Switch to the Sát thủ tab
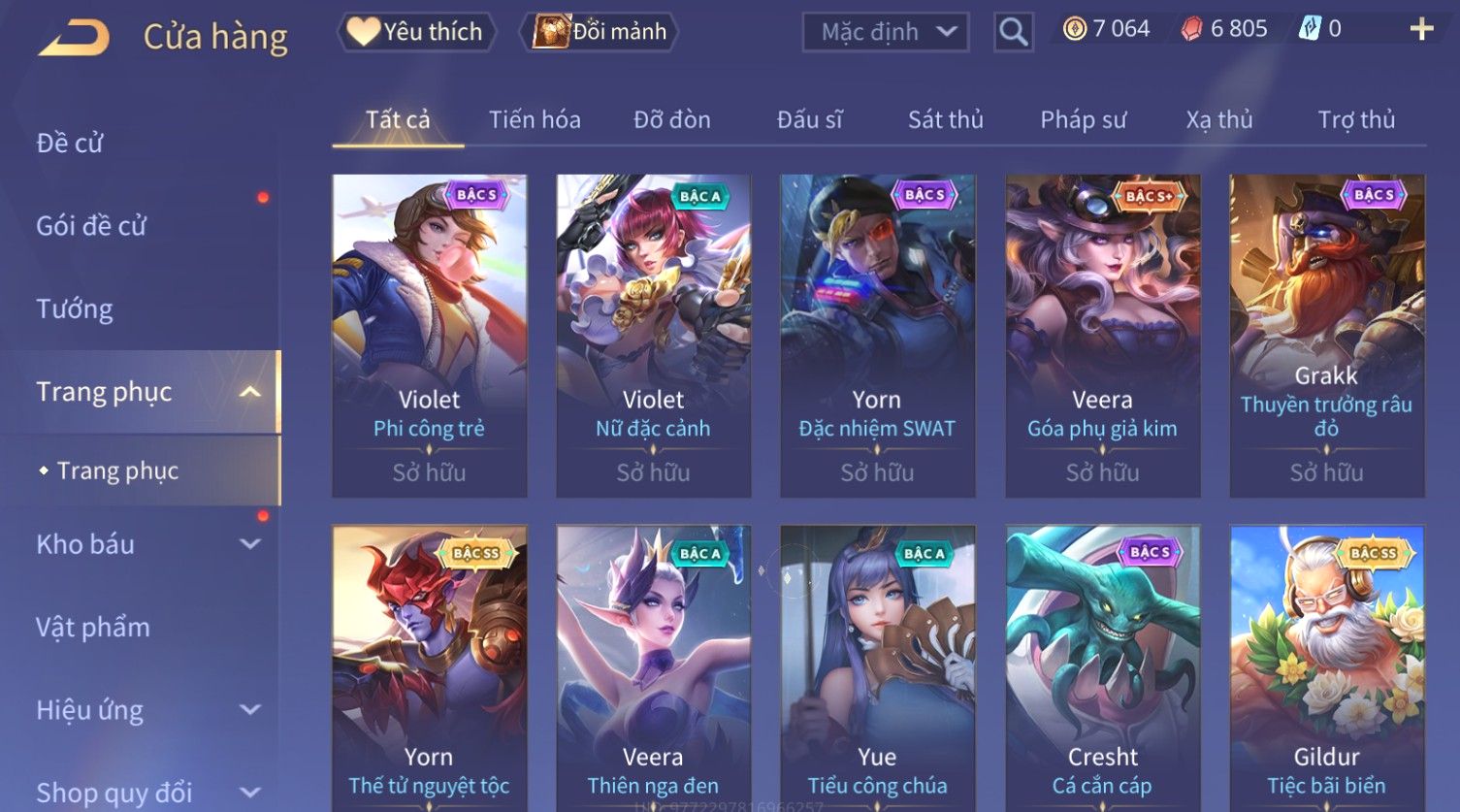 click(x=945, y=119)
